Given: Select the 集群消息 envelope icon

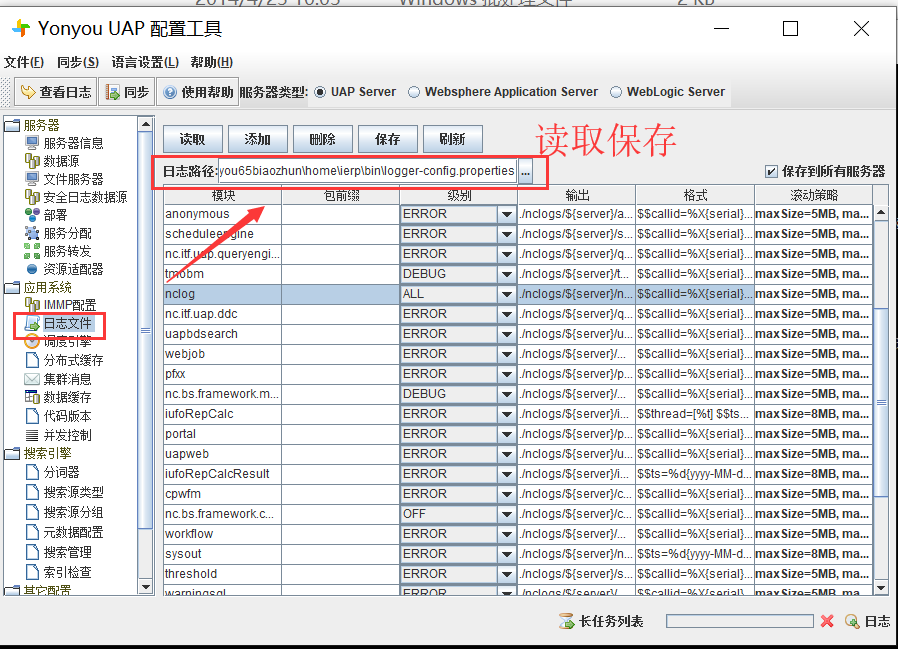Looking at the screenshot, I should tap(32, 379).
